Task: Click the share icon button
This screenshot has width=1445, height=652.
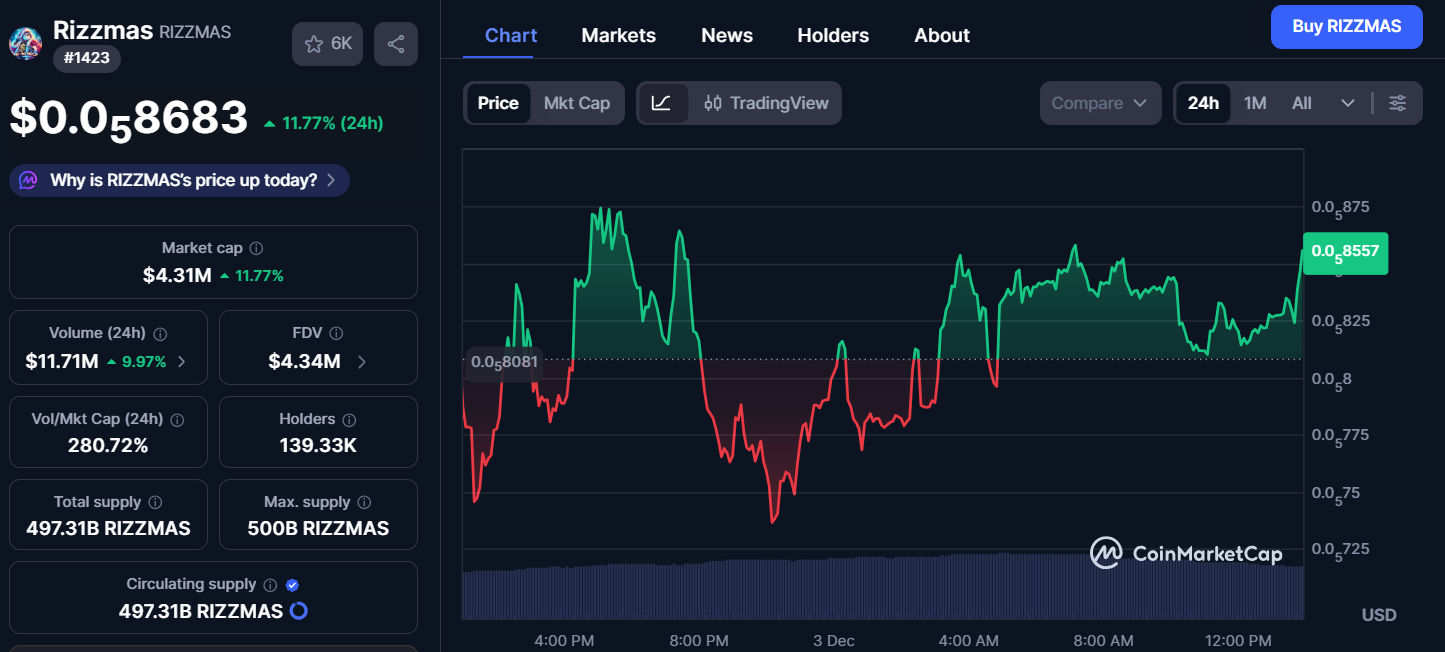Action: click(396, 44)
